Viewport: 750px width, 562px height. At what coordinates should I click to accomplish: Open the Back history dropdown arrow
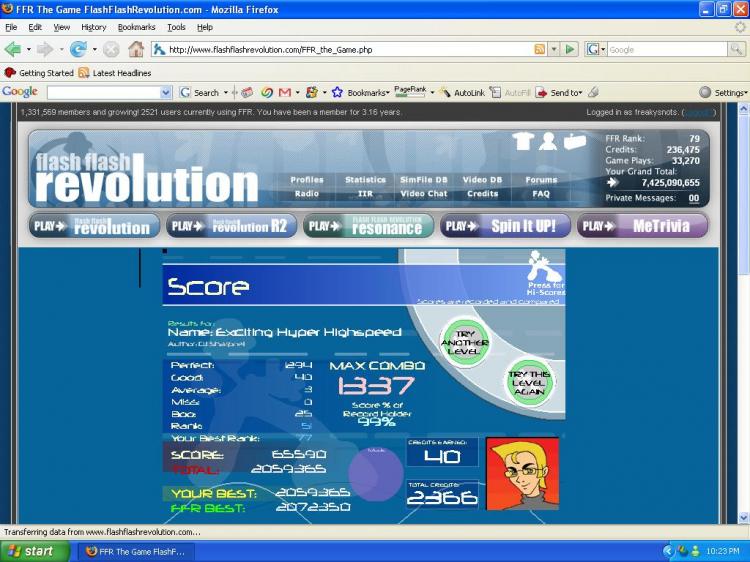28,49
